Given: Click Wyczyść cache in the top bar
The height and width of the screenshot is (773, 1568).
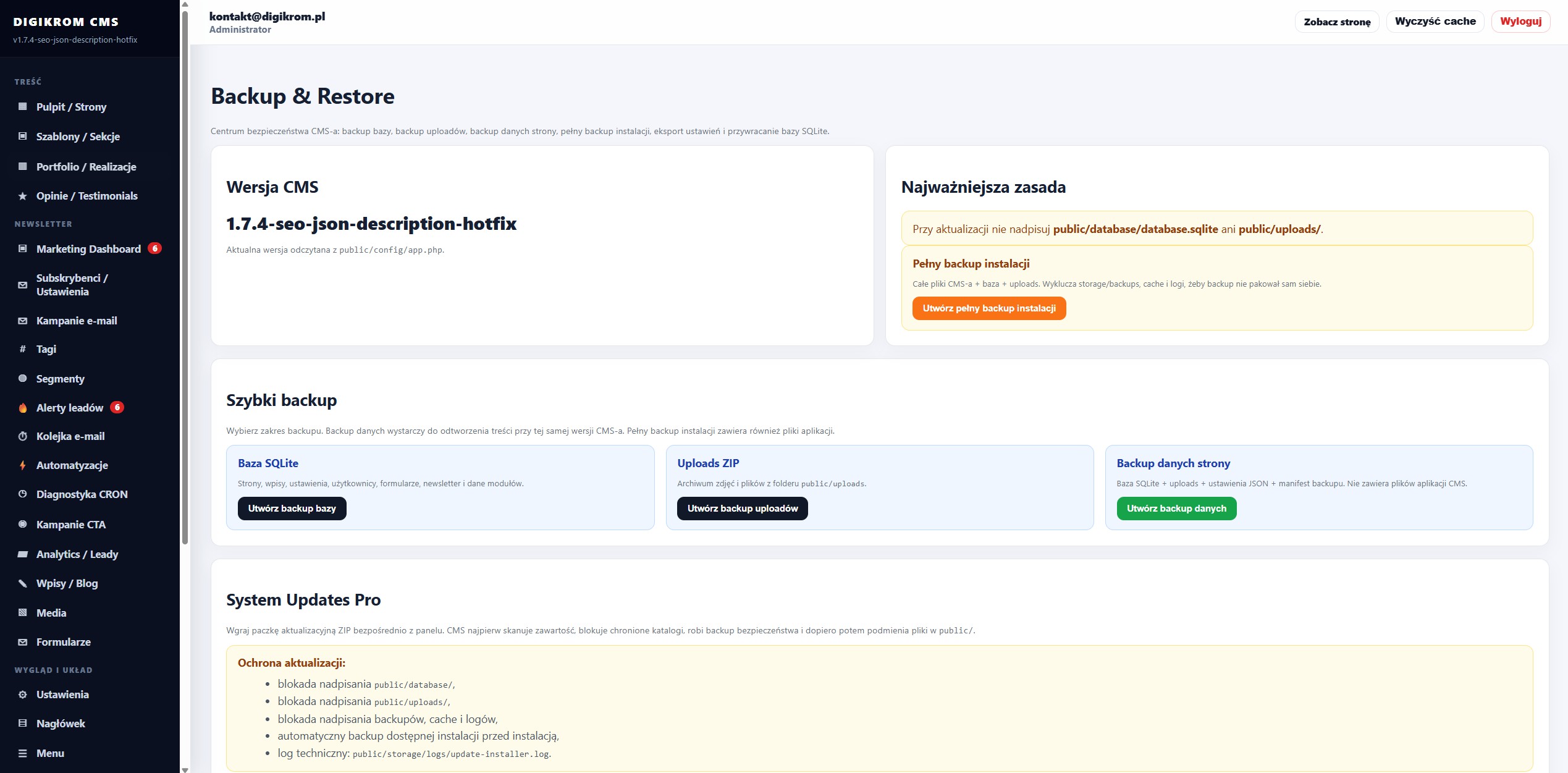Looking at the screenshot, I should (x=1435, y=22).
